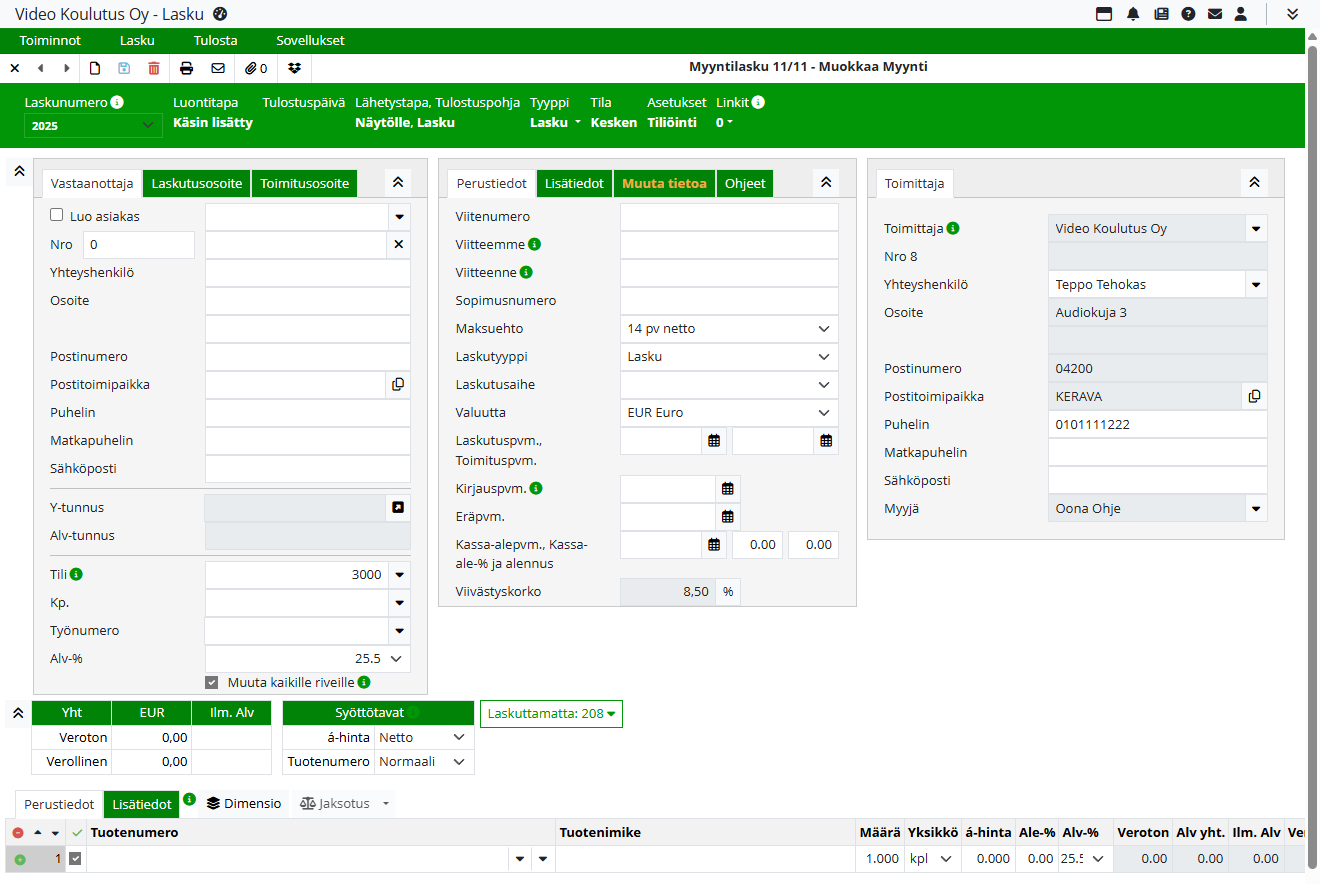Image resolution: width=1320 pixels, height=884 pixels.
Task: Click the Tiliöinti settings link
Action: 670,123
